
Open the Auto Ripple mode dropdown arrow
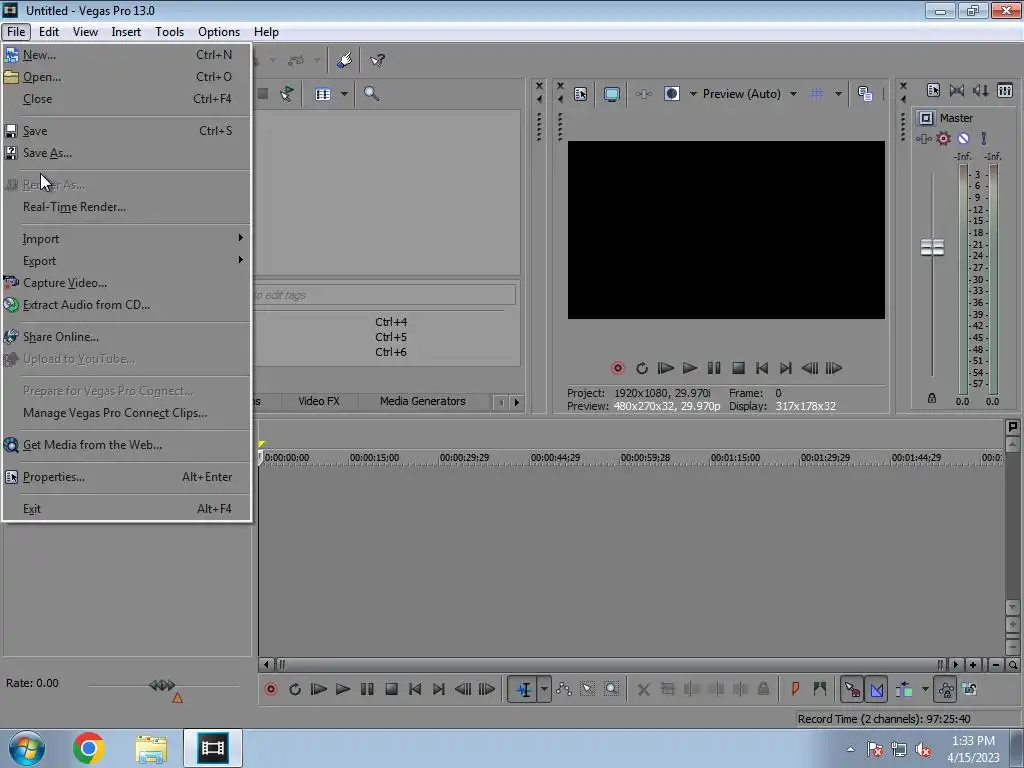(x=925, y=689)
